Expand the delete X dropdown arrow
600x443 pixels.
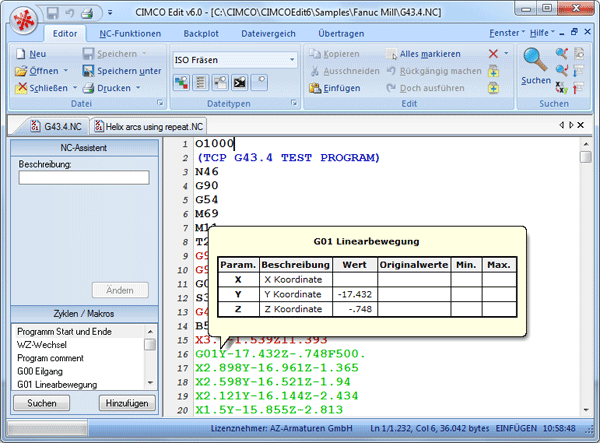click(506, 53)
